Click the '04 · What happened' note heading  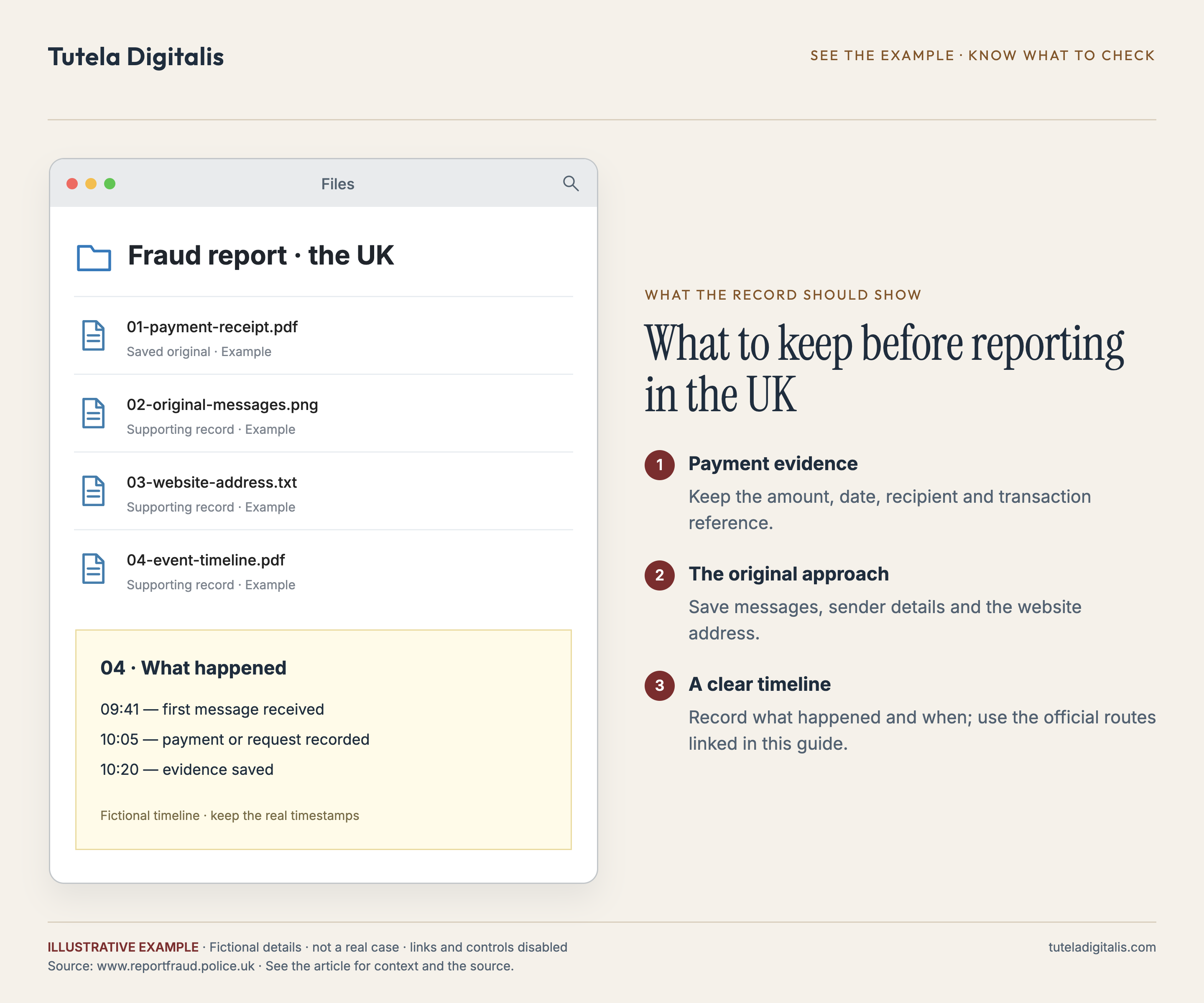pyautogui.click(x=193, y=668)
